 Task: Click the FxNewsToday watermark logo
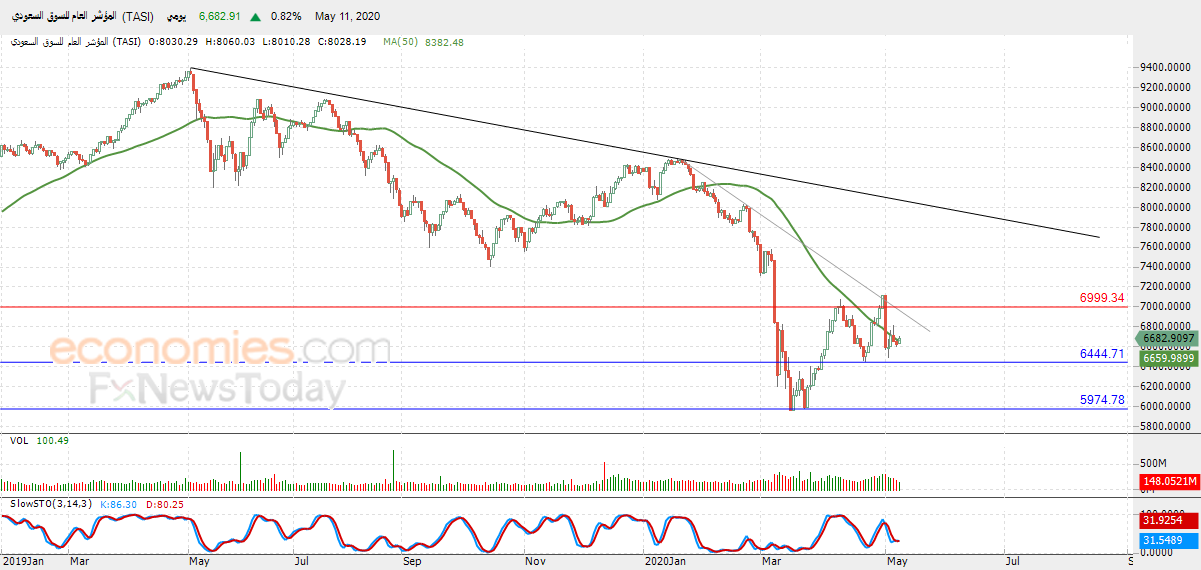tap(217, 388)
